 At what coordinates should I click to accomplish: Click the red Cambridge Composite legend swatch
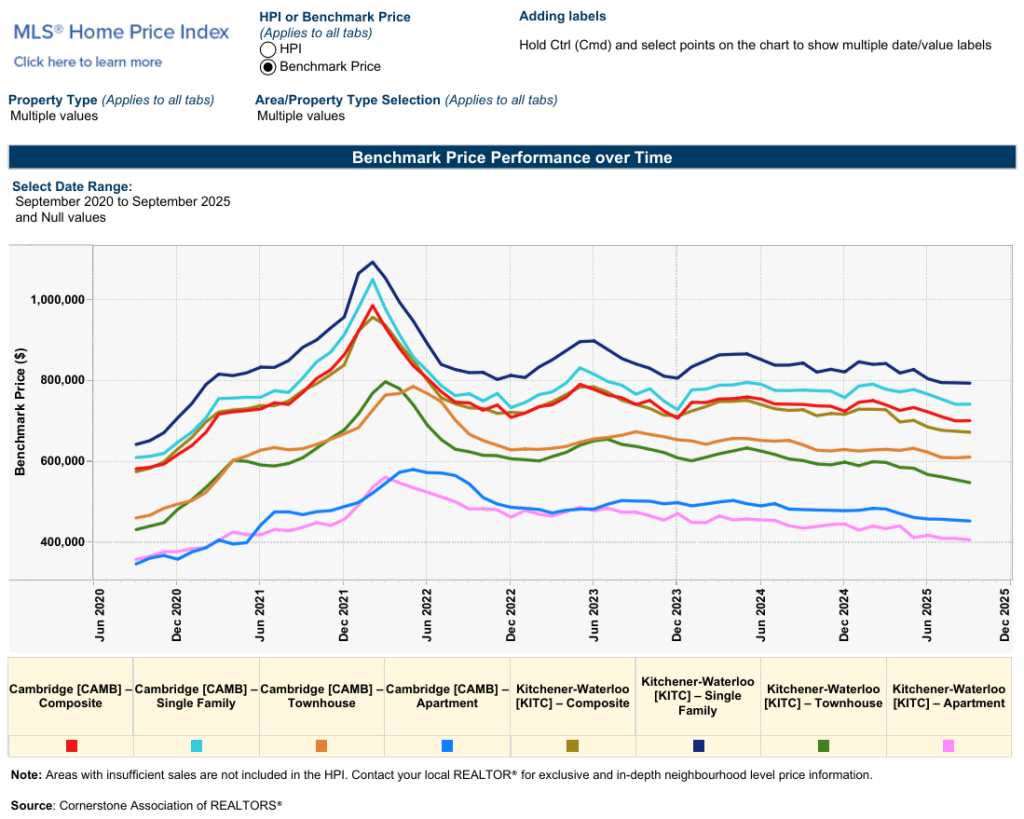click(71, 746)
